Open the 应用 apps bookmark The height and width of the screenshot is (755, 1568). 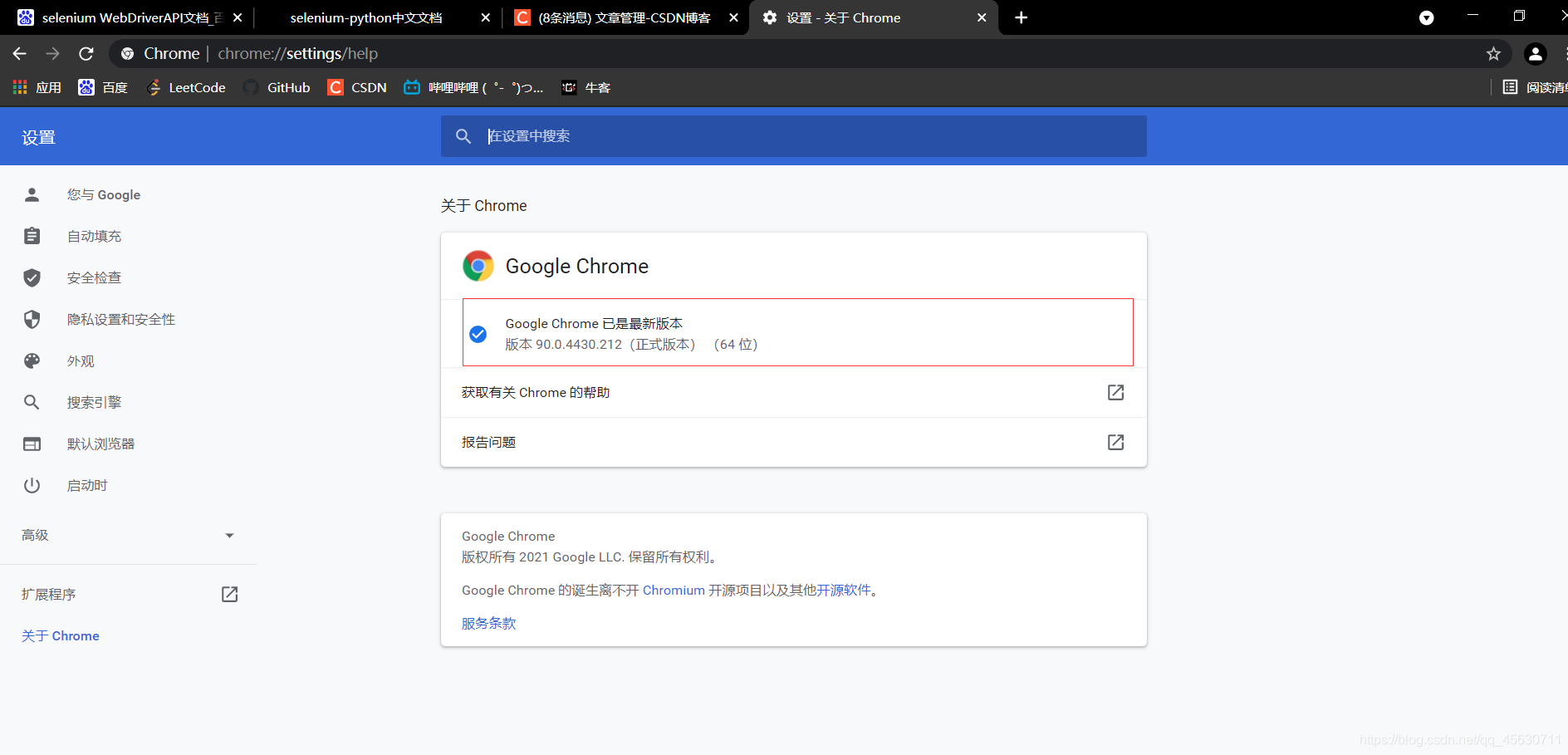37,87
